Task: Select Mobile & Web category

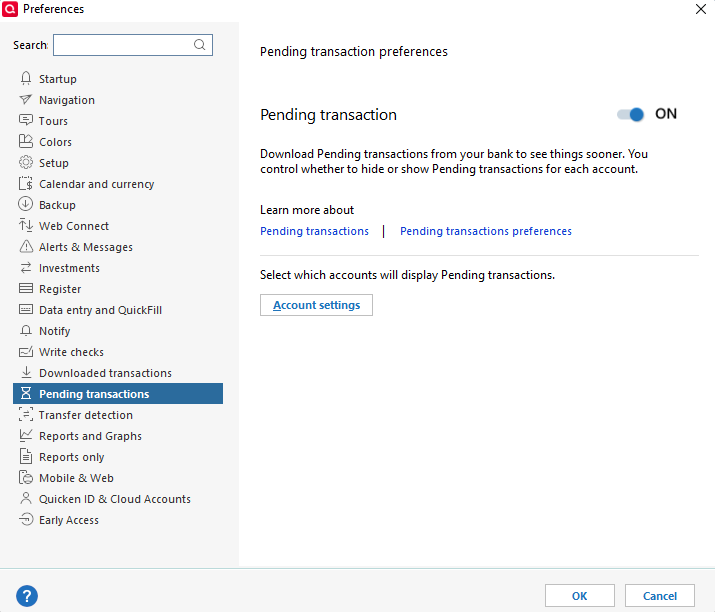Action: [76, 477]
